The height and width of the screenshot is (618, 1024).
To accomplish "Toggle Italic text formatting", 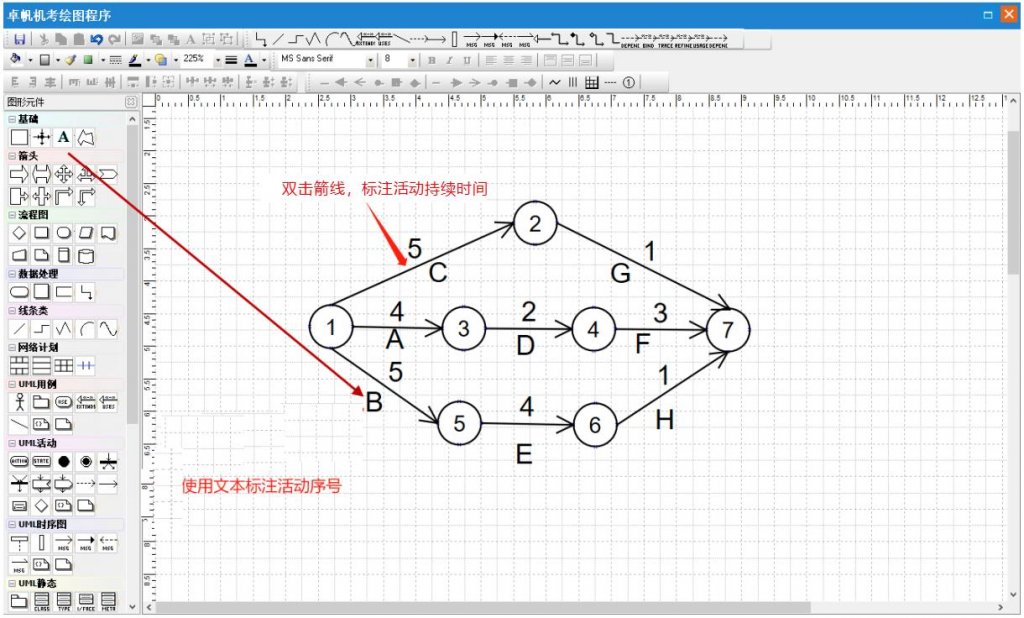I will [x=449, y=60].
